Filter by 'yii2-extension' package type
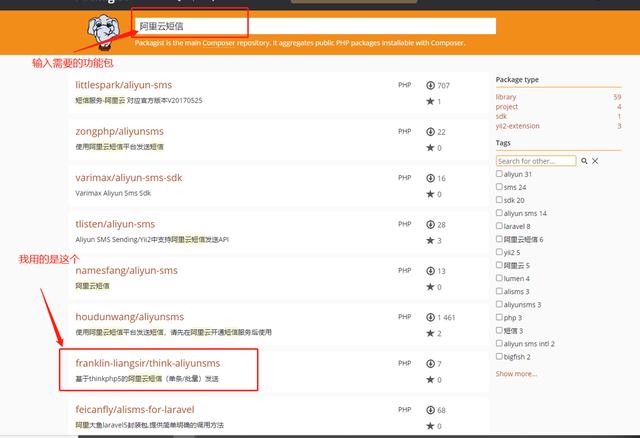Screen dimensions: 640x438 (x=517, y=126)
